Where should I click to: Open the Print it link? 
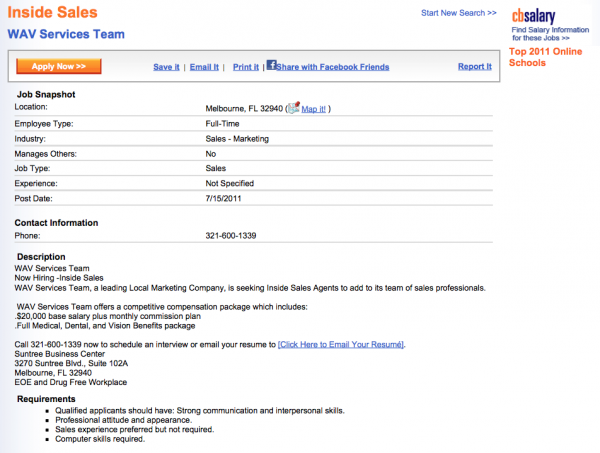coord(246,67)
